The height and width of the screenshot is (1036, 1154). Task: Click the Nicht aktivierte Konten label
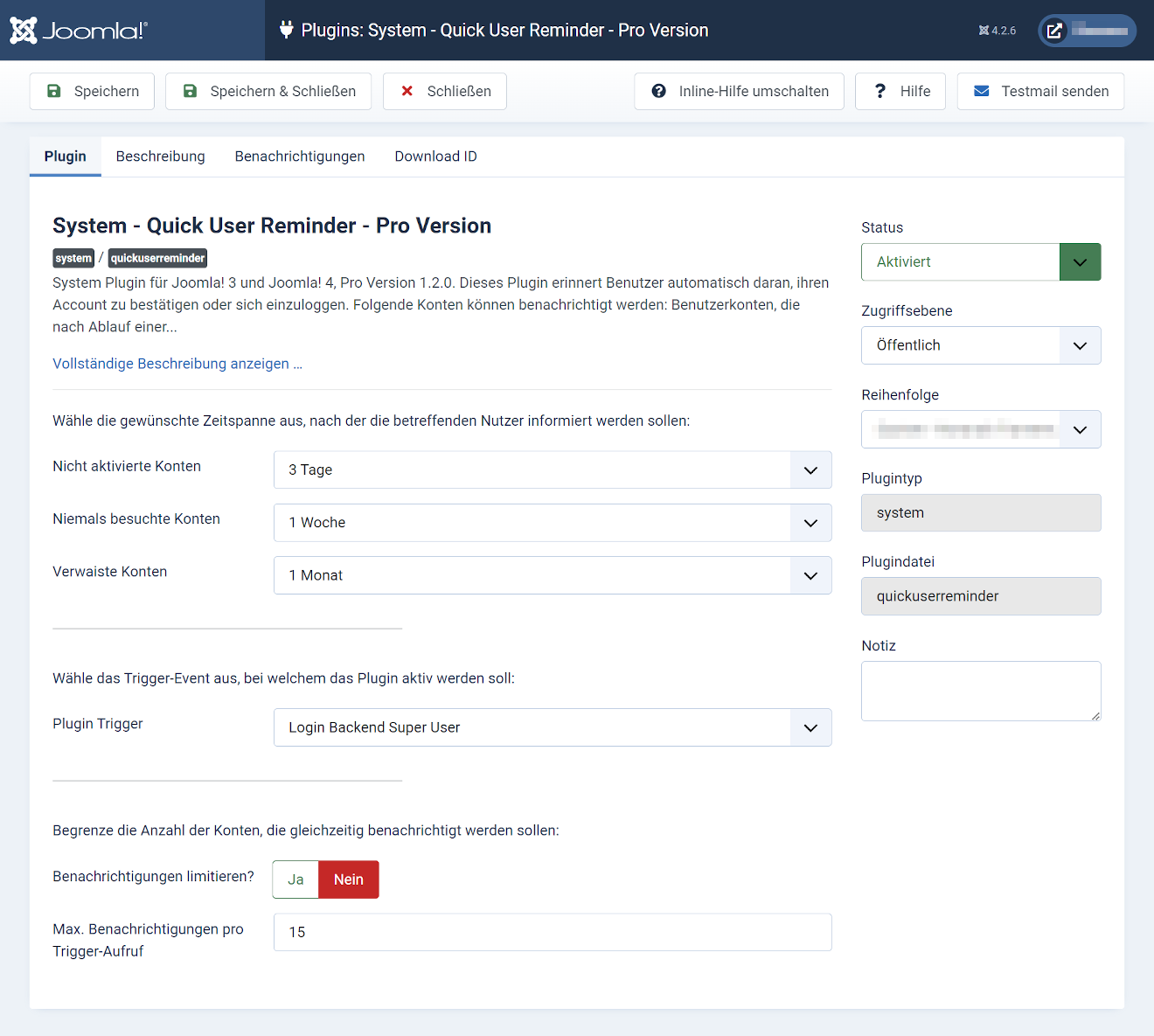pyautogui.click(x=127, y=466)
